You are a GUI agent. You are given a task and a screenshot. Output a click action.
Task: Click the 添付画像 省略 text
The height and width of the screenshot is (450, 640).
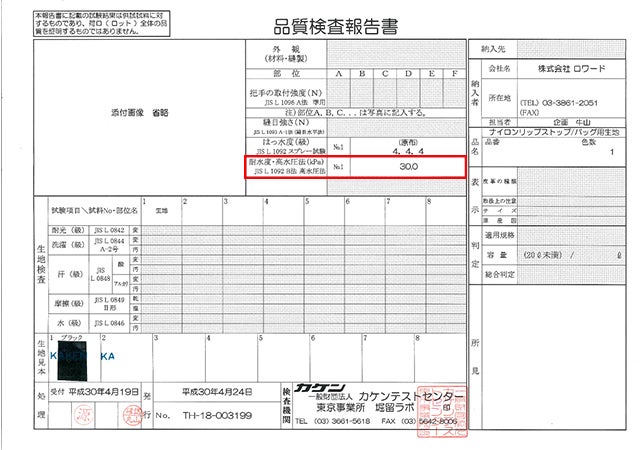click(129, 115)
